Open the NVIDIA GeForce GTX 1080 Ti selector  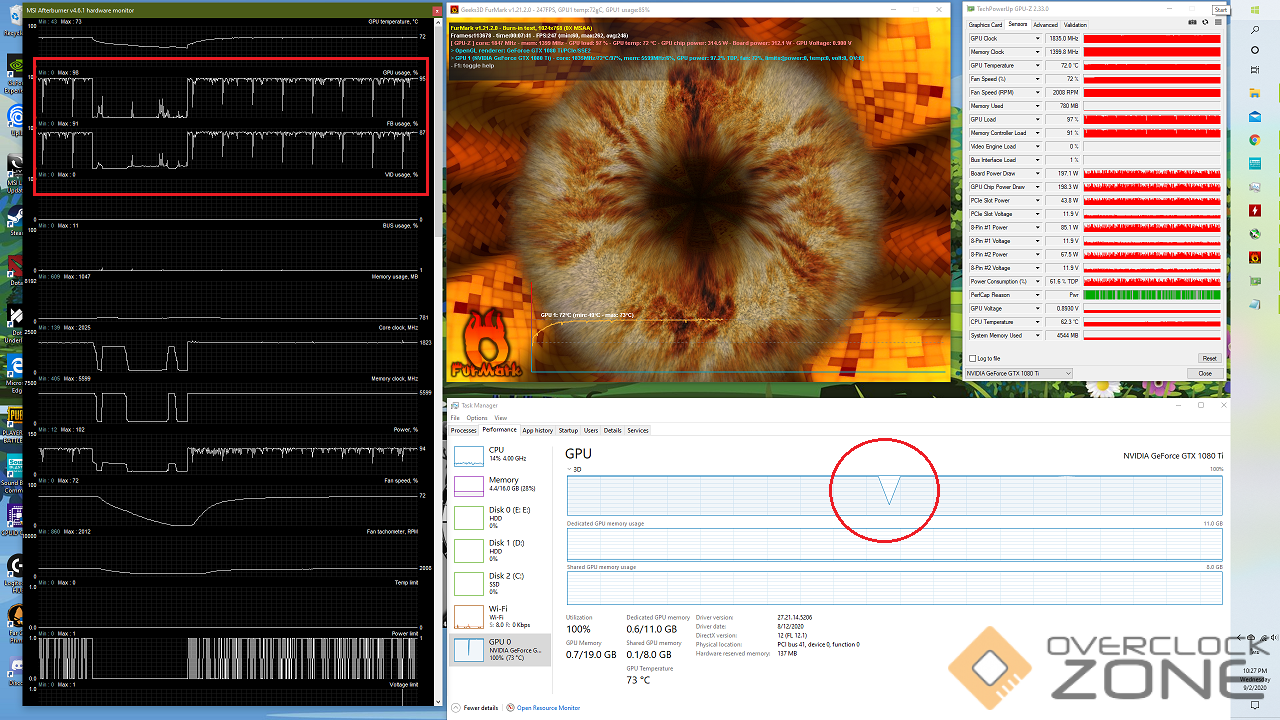(1018, 373)
